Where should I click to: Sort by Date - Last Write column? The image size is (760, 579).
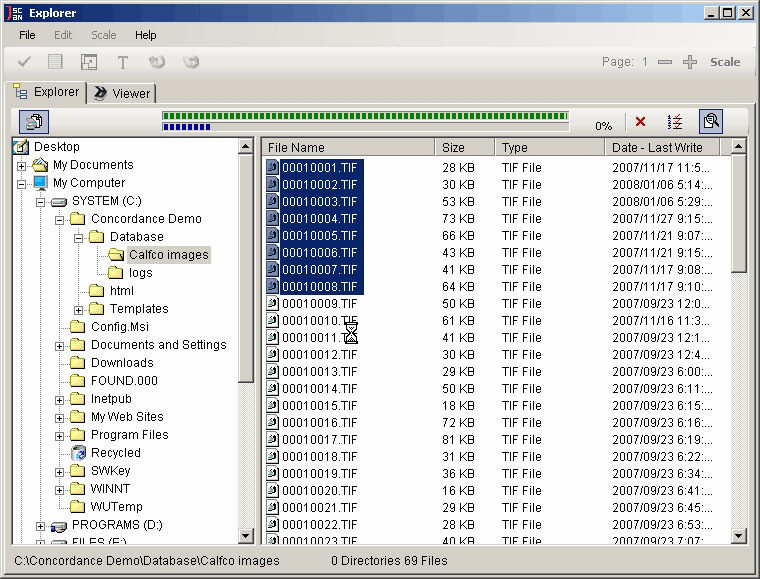(663, 147)
